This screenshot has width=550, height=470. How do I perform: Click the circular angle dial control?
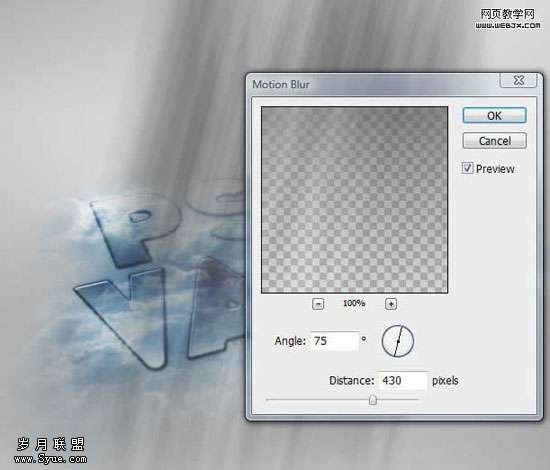click(397, 341)
